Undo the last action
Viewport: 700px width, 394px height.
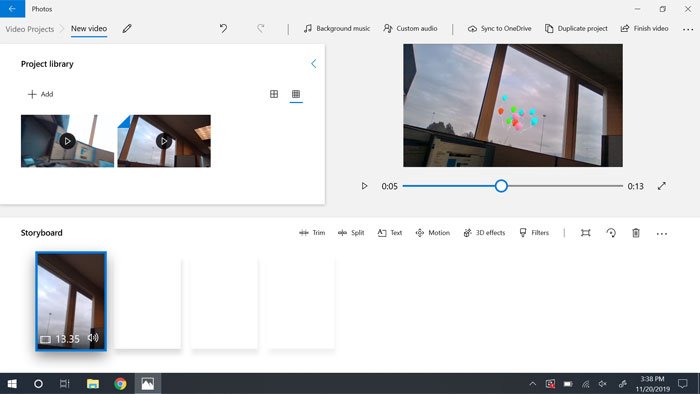pyautogui.click(x=223, y=29)
